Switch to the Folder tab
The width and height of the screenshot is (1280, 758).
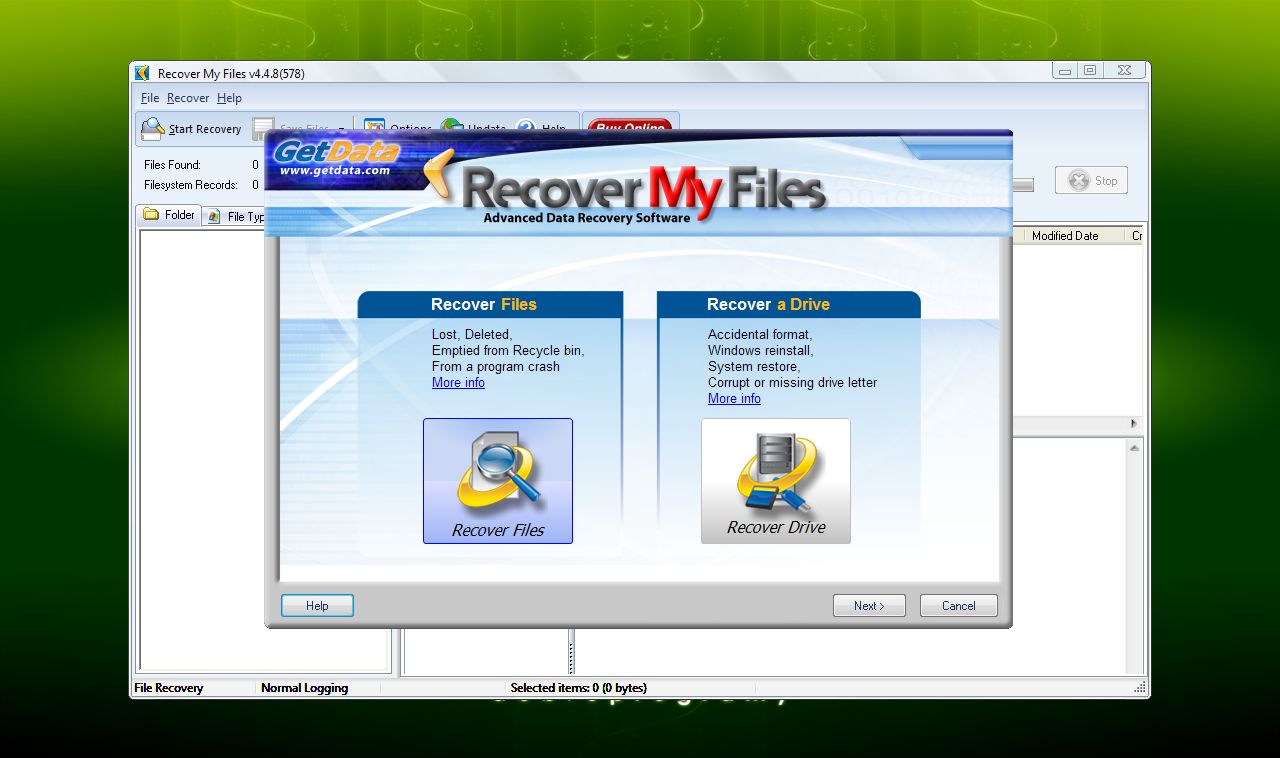click(169, 215)
